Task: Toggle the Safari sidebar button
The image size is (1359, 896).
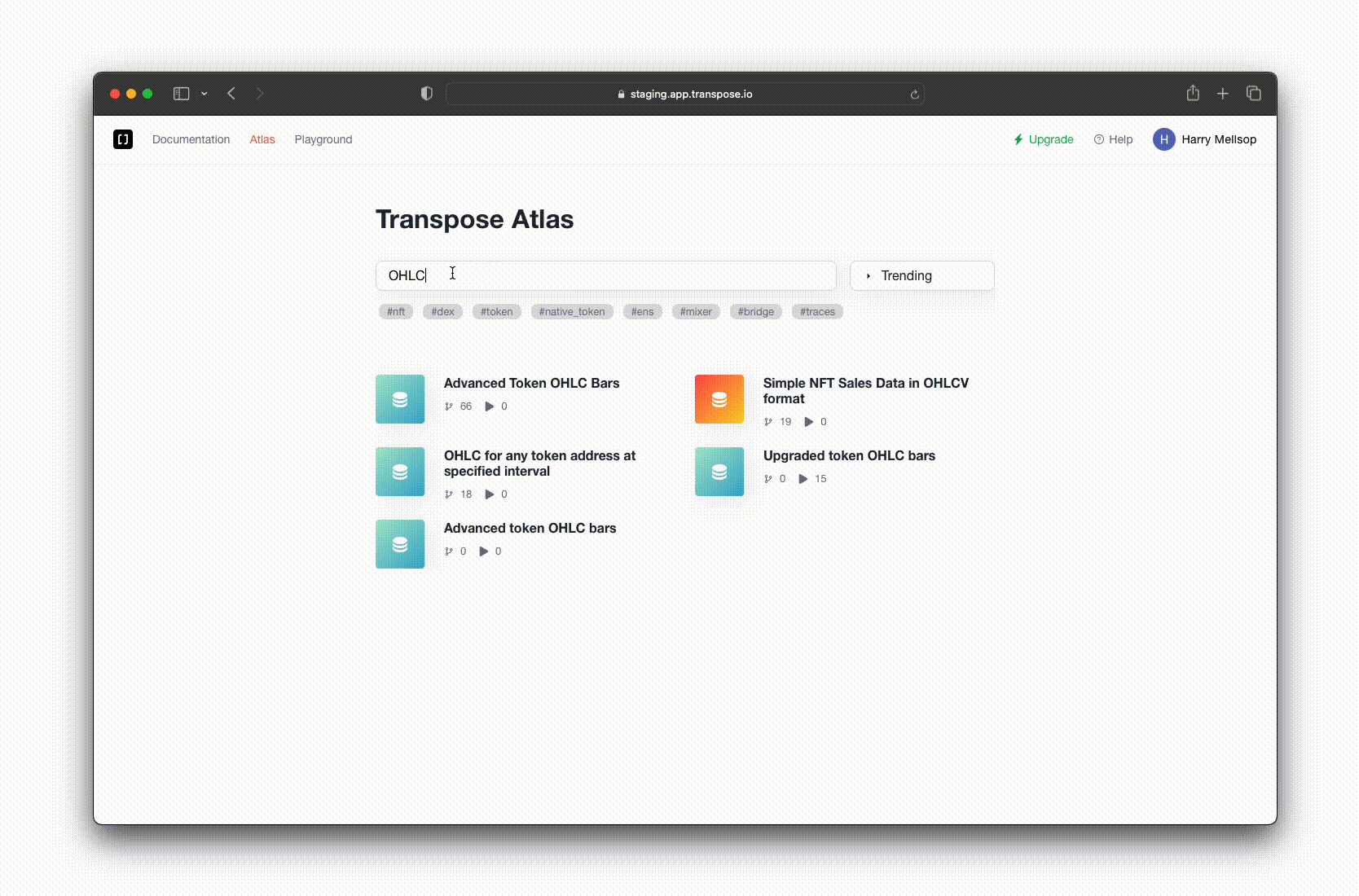Action: 182,94
